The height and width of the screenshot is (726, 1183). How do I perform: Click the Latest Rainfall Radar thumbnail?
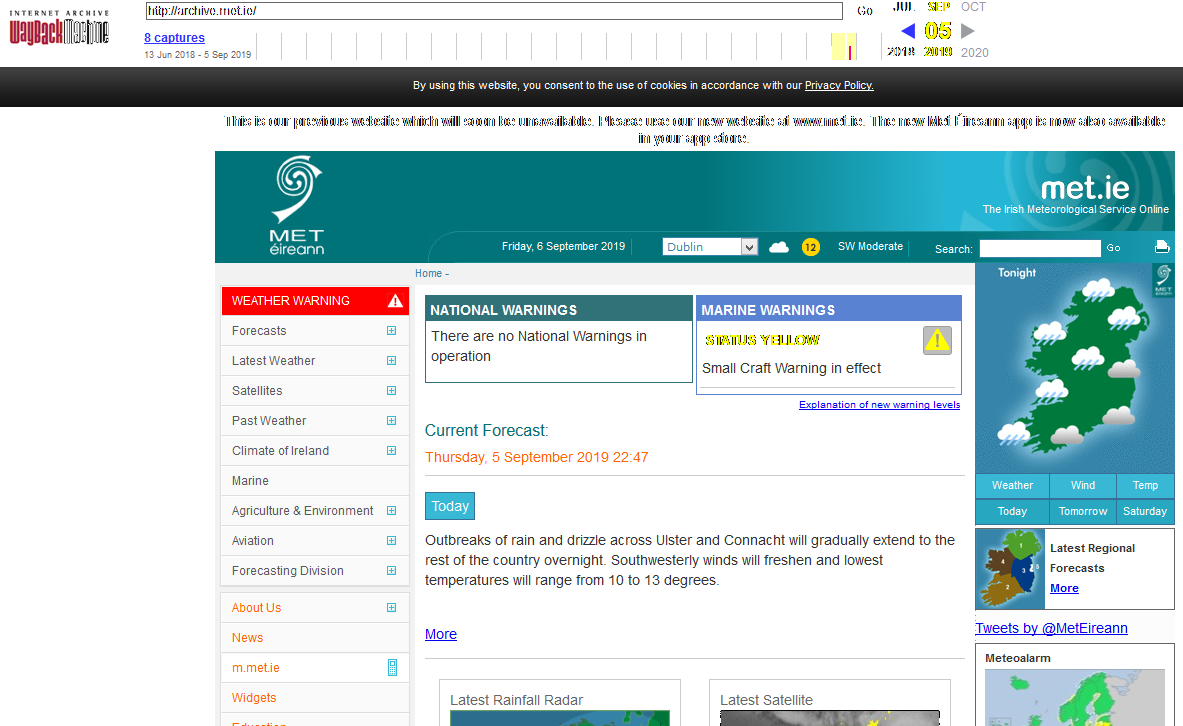[x=560, y=718]
